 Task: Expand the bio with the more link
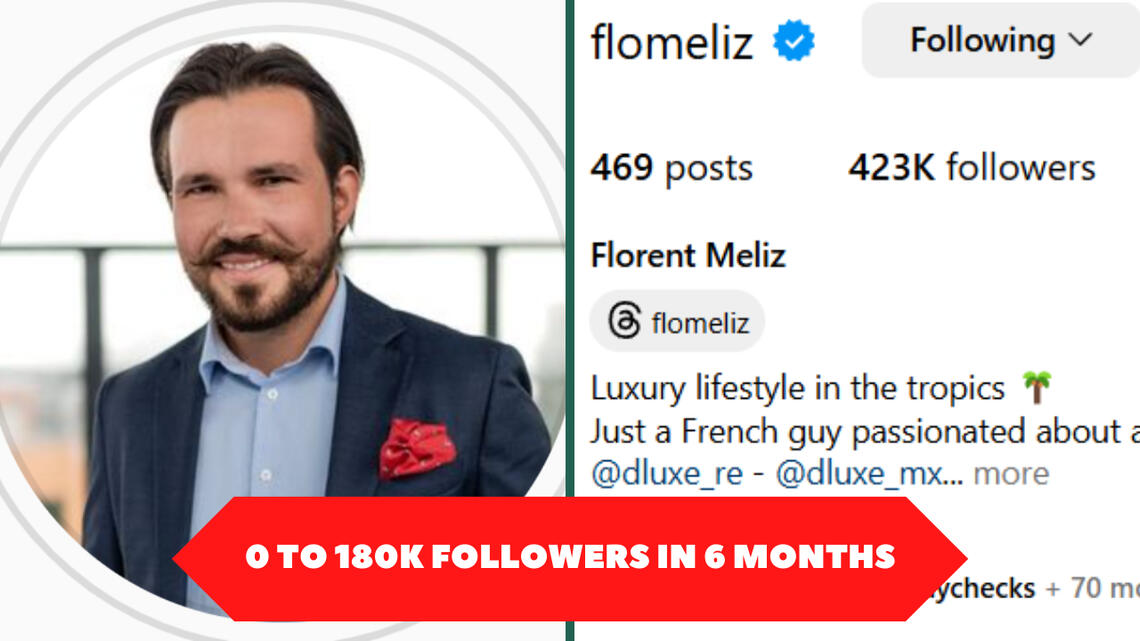coord(1012,473)
